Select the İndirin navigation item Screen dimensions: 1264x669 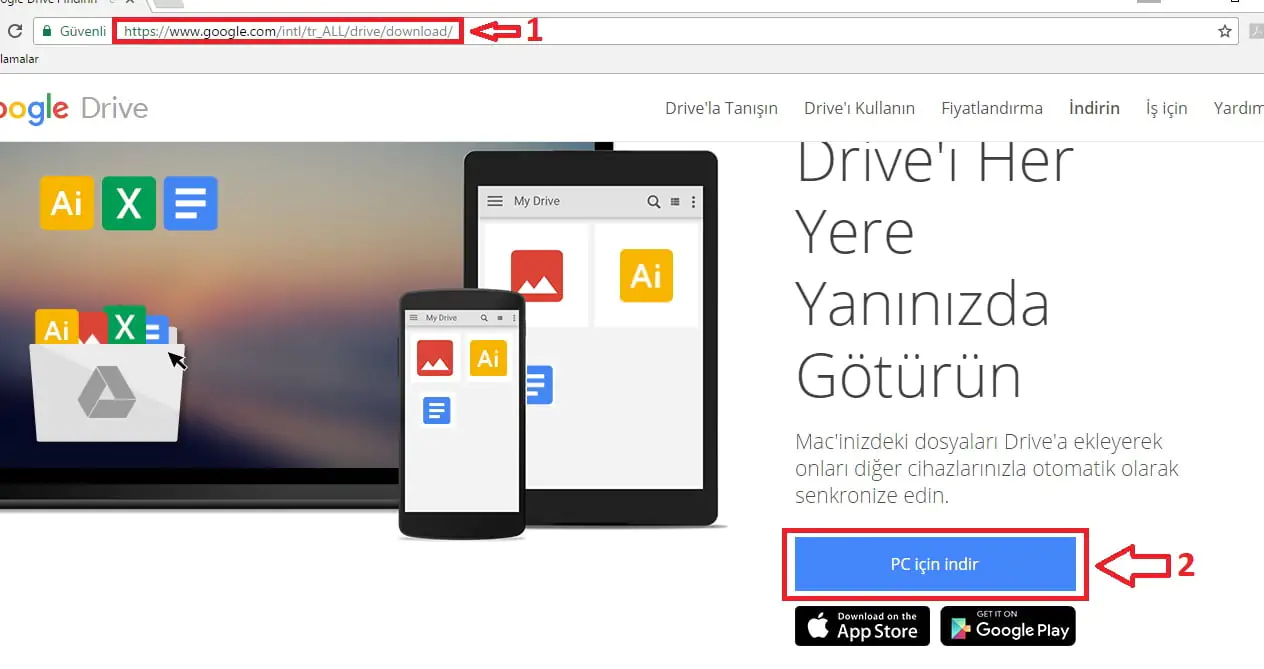pos(1093,108)
